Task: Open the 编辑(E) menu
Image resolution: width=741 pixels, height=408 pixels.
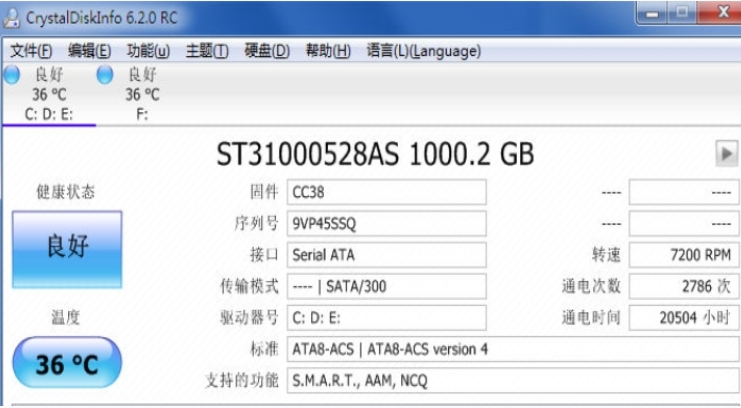Action: pyautogui.click(x=89, y=51)
